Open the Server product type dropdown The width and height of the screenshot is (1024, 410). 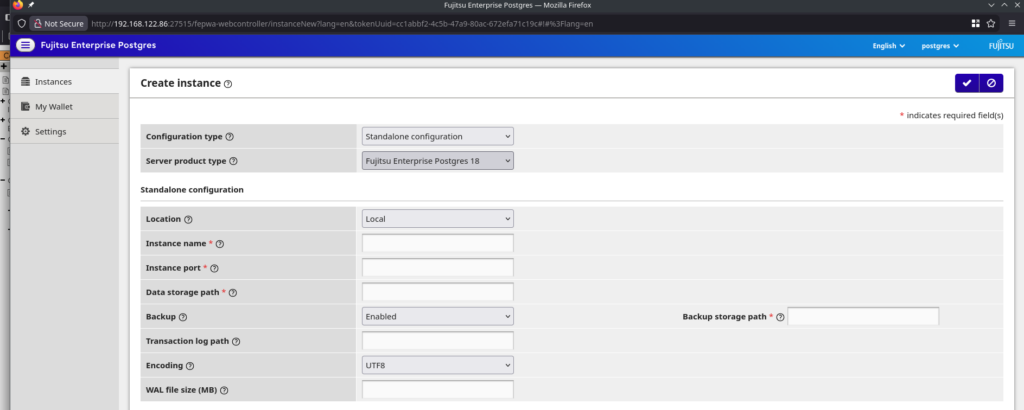tap(437, 161)
